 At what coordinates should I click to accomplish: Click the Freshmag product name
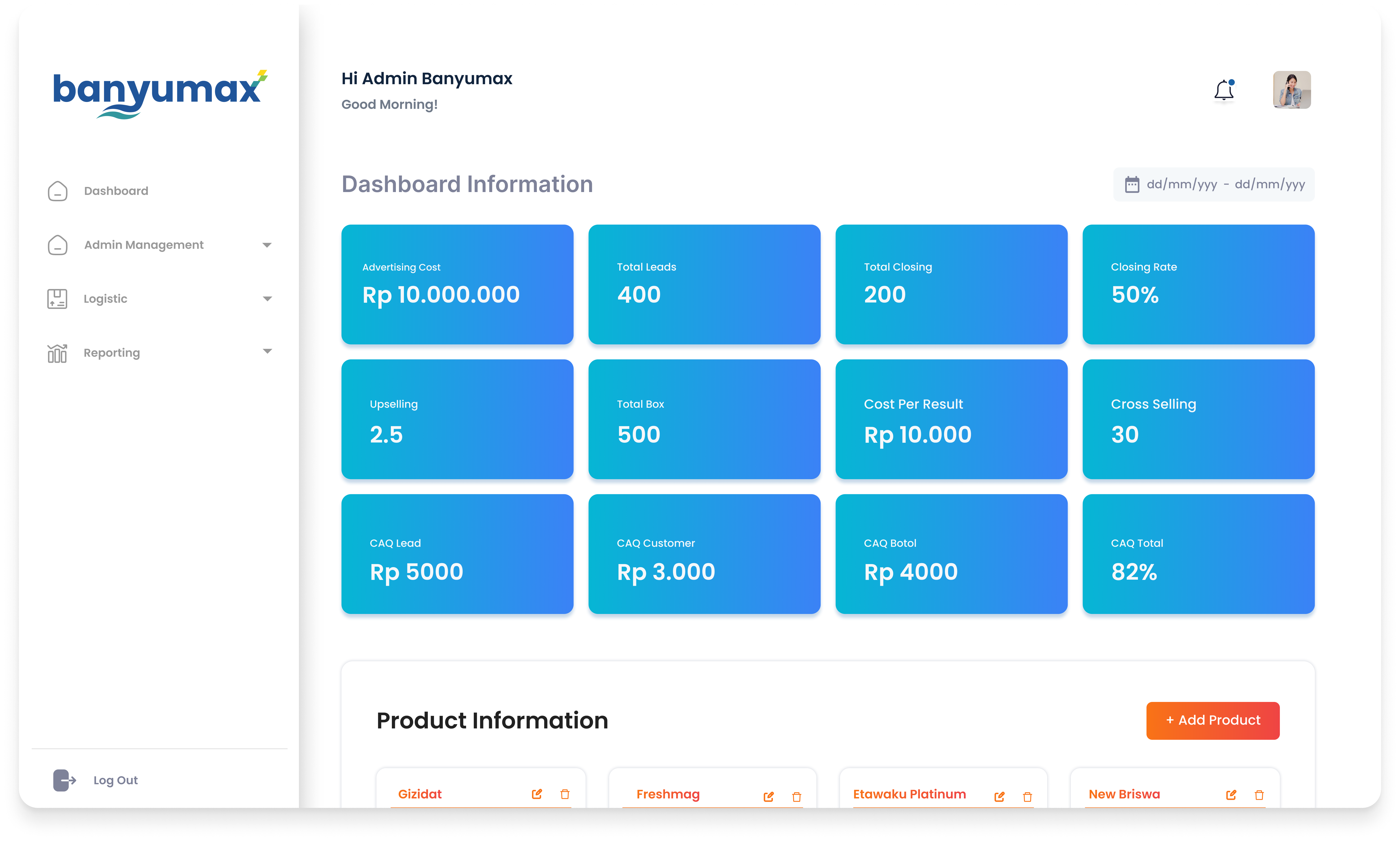(668, 795)
